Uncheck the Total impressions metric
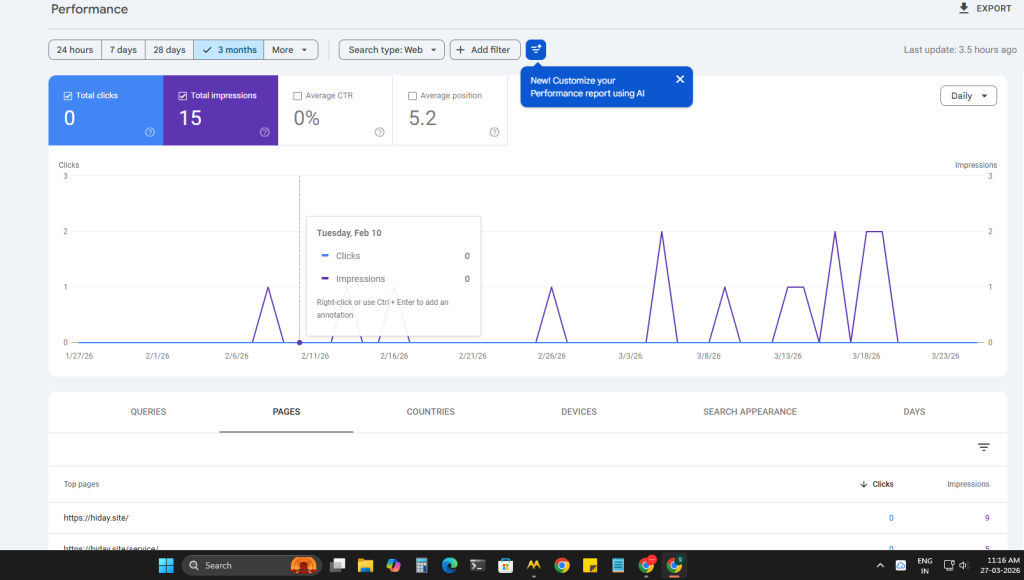Screen dimensions: 1024x580 point(183,96)
